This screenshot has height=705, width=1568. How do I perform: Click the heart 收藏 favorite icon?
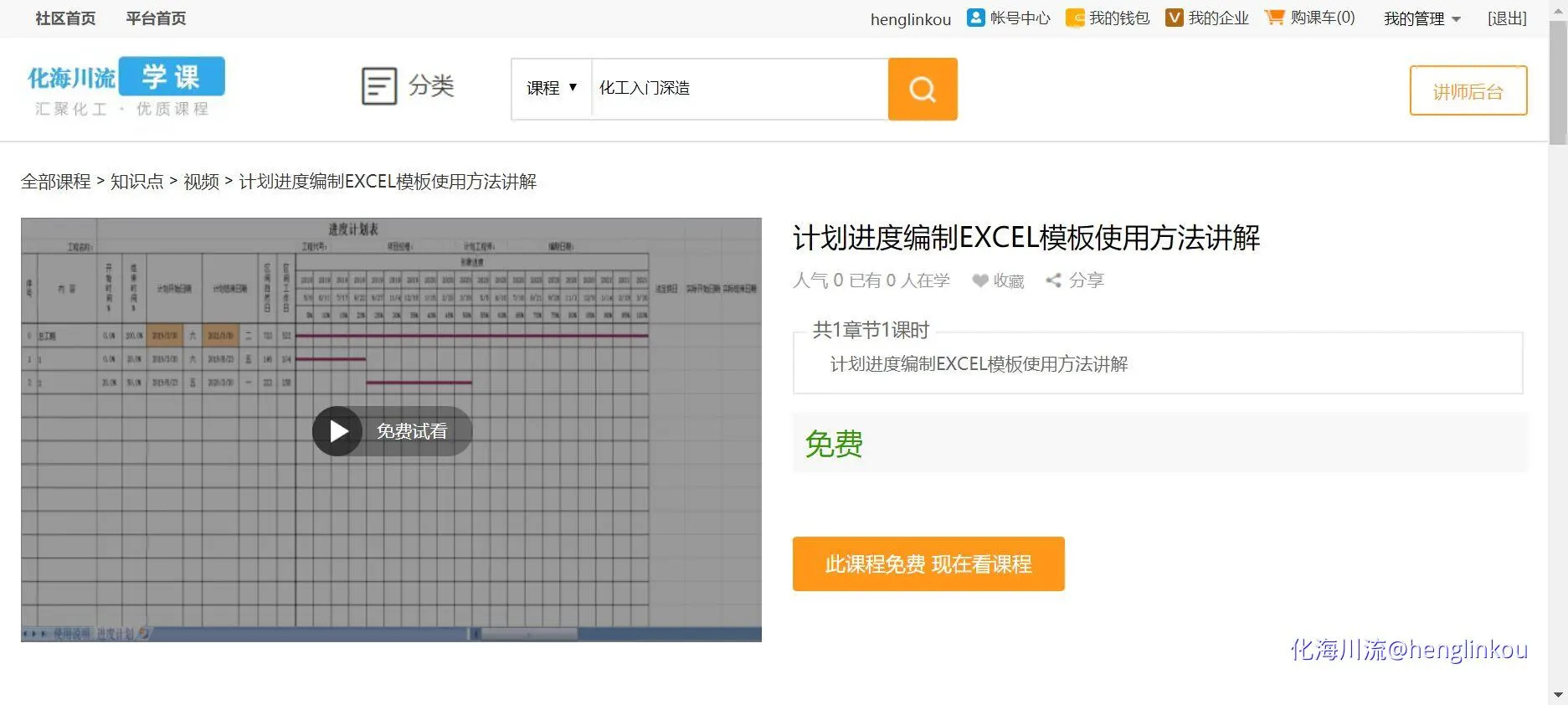[980, 280]
